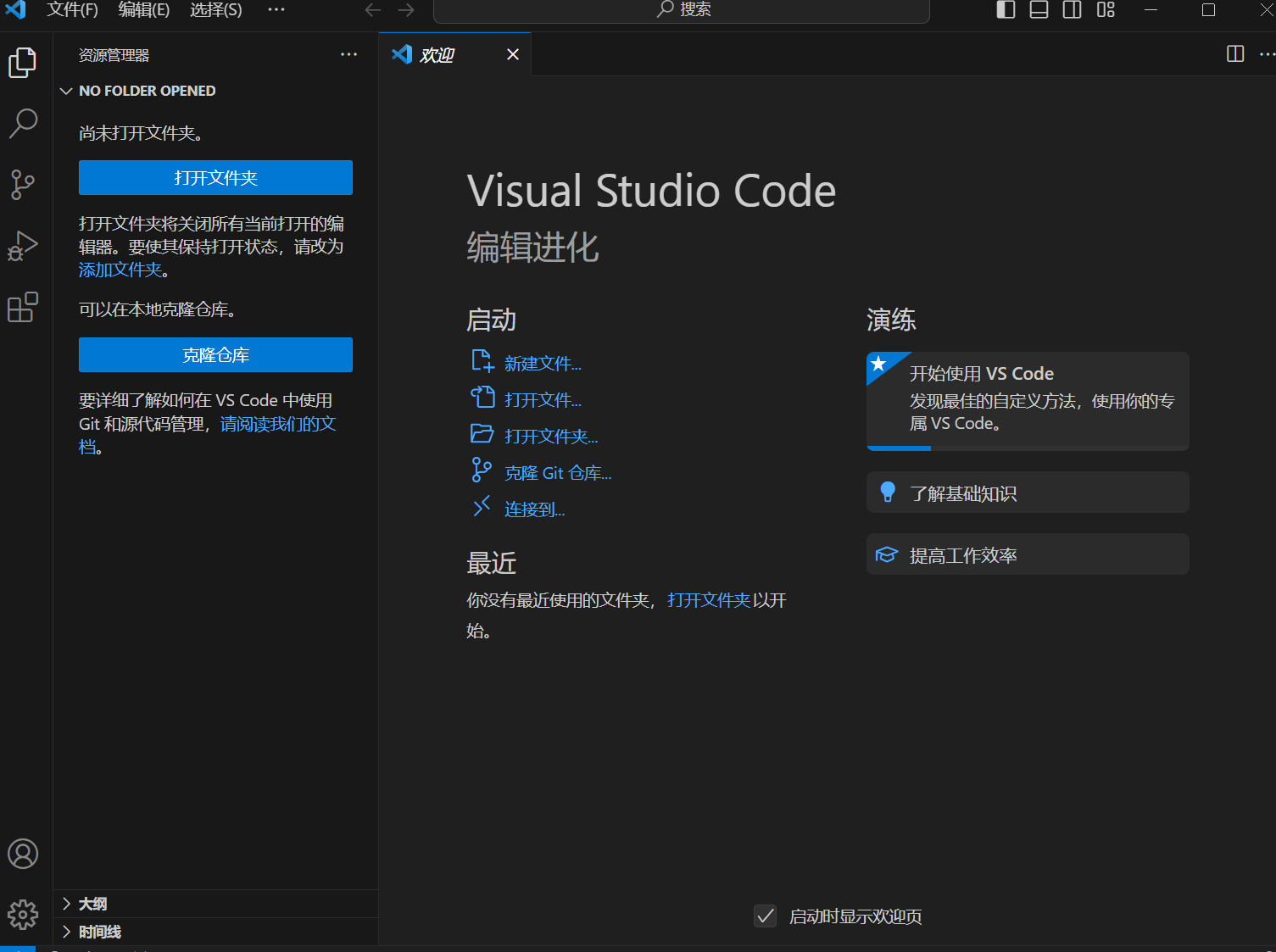Open the Explorer view in activity bar

click(x=23, y=62)
